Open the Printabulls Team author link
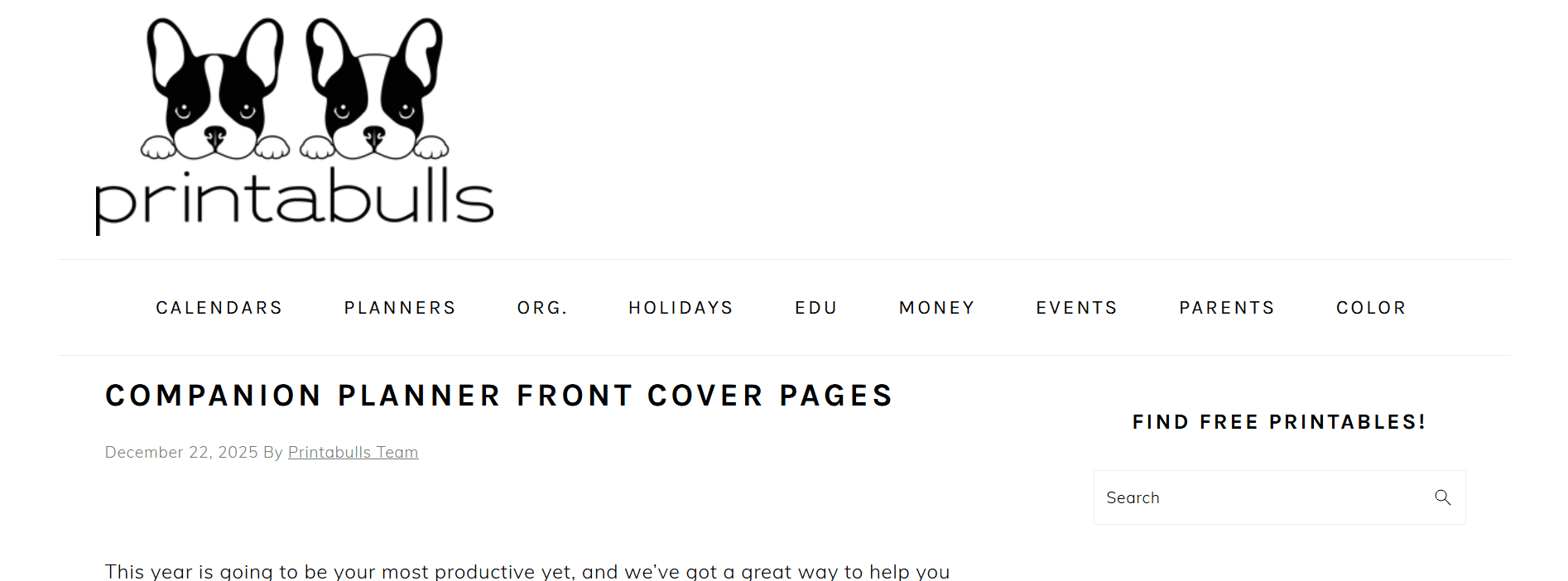Viewport: 1568px width, 581px height. tap(353, 453)
